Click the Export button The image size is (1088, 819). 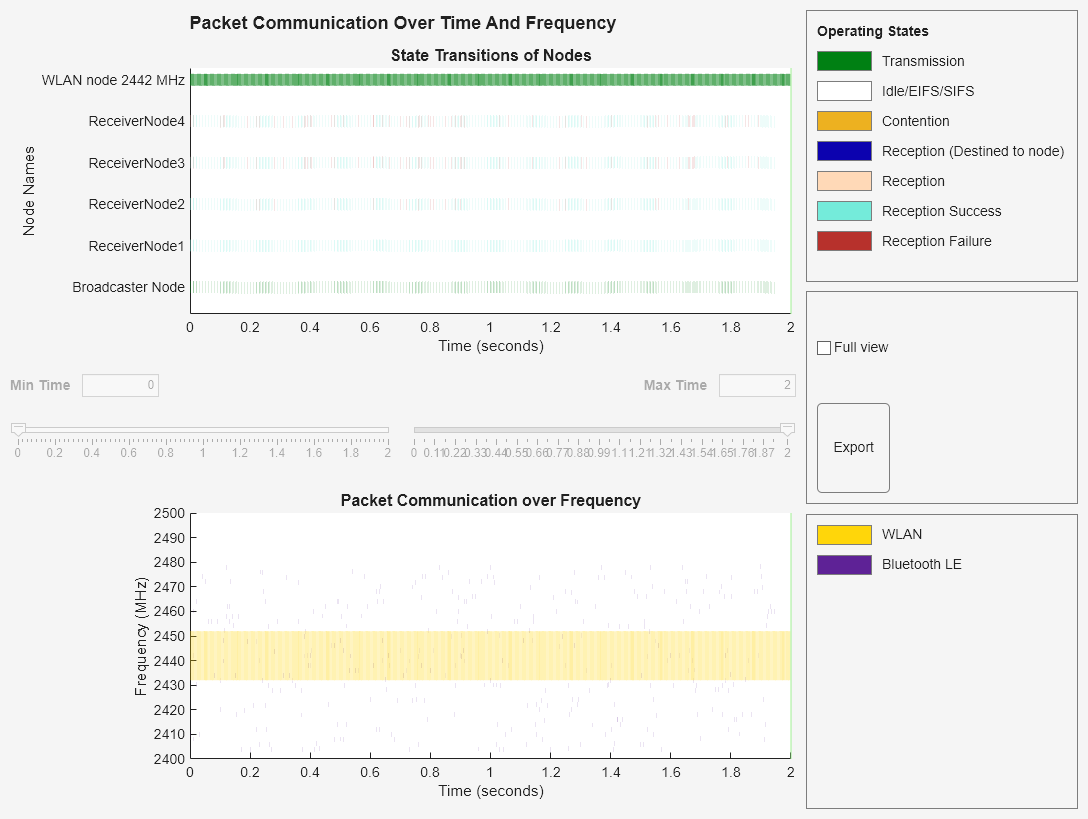853,447
